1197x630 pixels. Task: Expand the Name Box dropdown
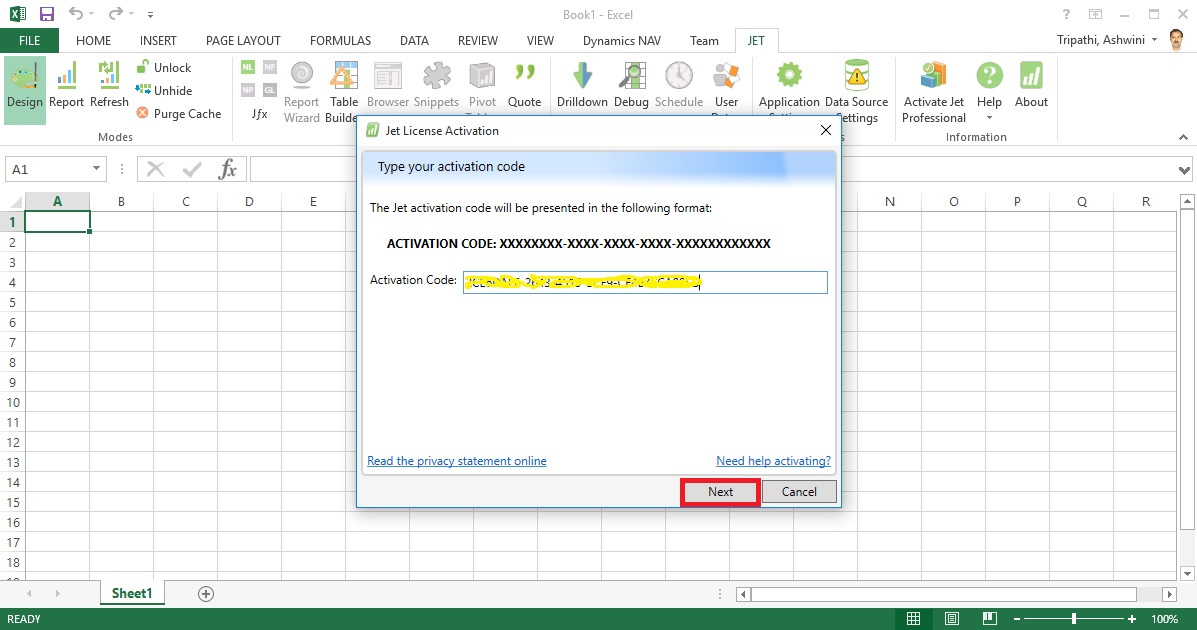coord(96,170)
